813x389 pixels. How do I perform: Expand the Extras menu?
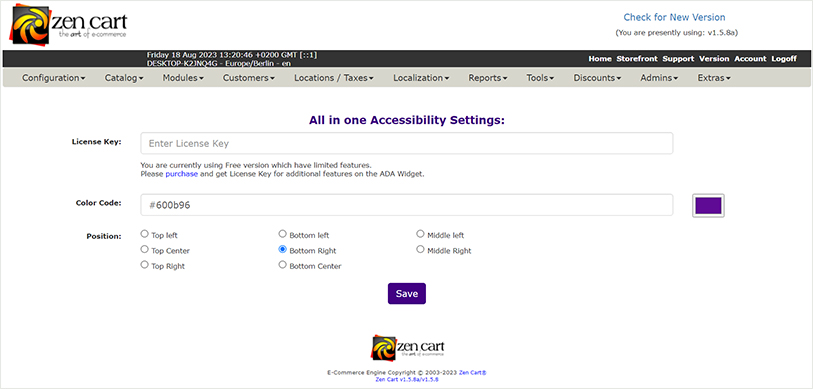[714, 78]
